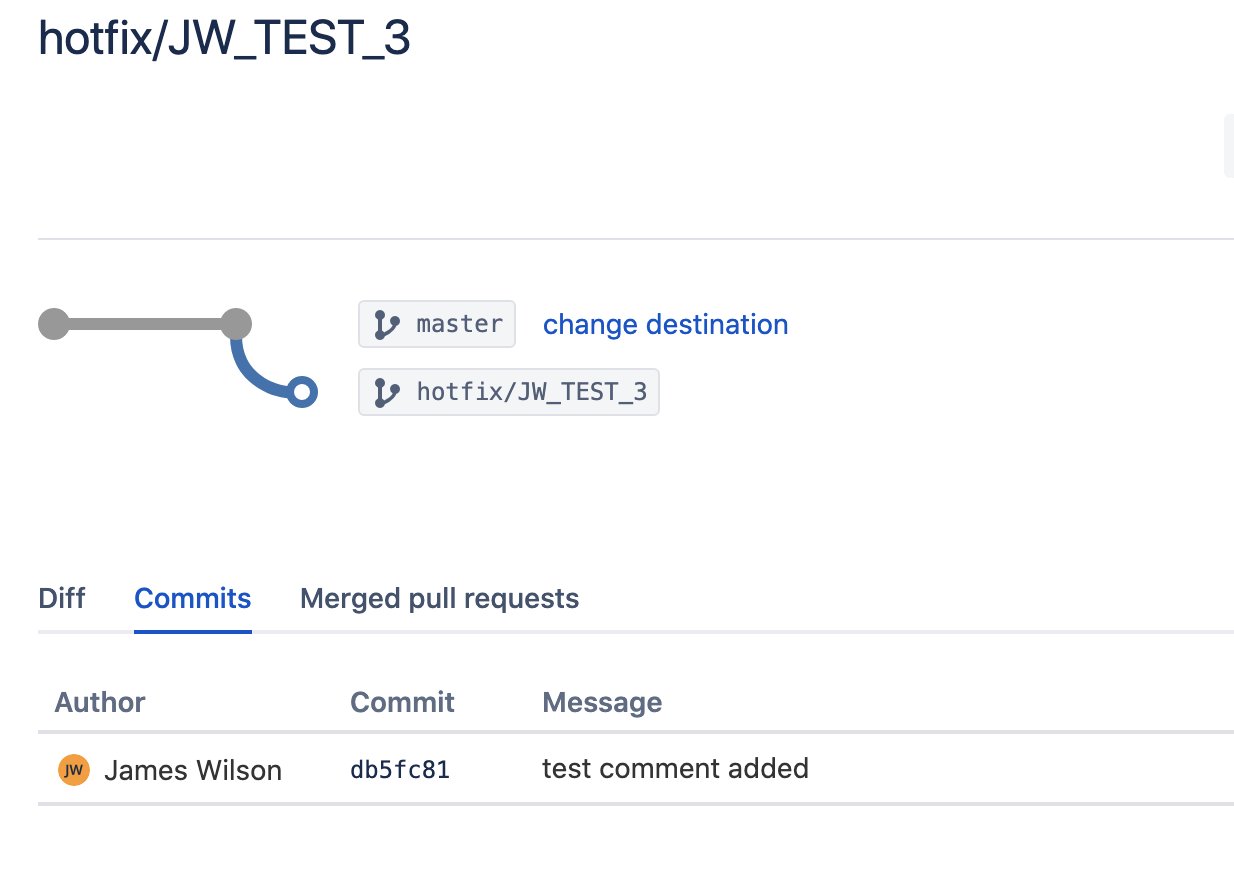
Task: Click the Commit column header
Action: click(x=402, y=702)
